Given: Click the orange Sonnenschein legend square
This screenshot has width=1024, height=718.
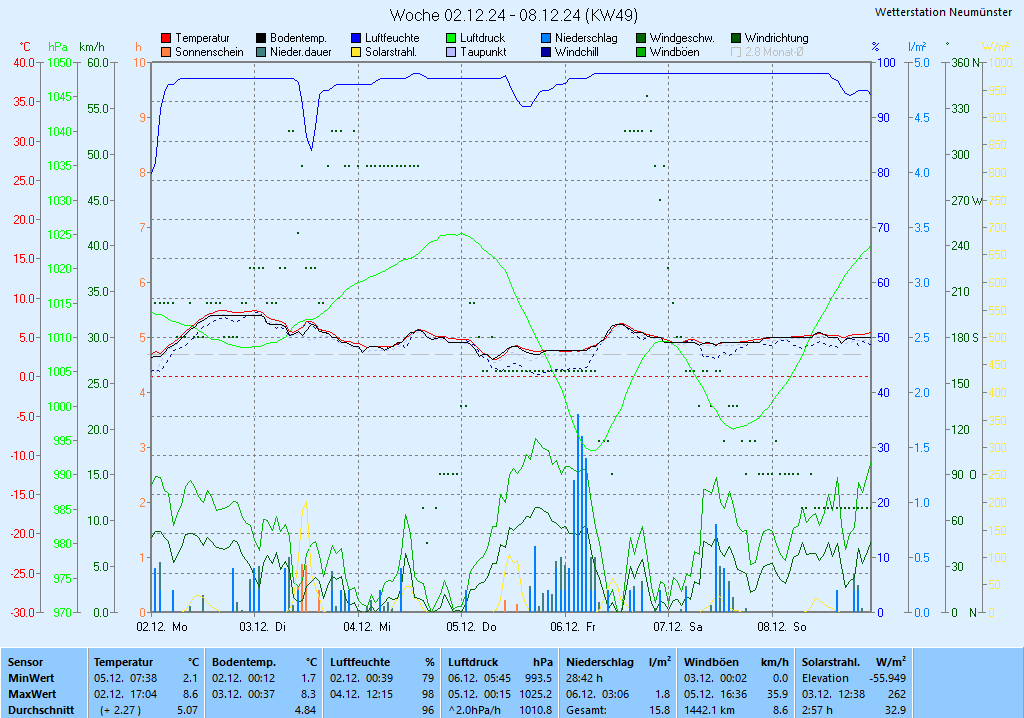Looking at the screenshot, I should pyautogui.click(x=166, y=52).
